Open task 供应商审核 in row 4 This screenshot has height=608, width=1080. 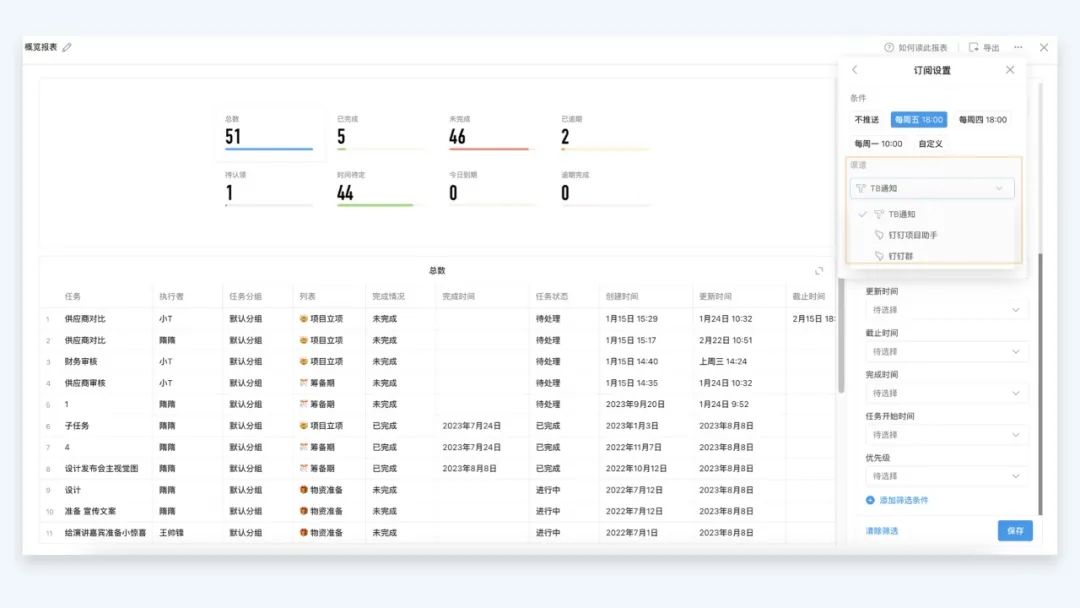(85, 383)
